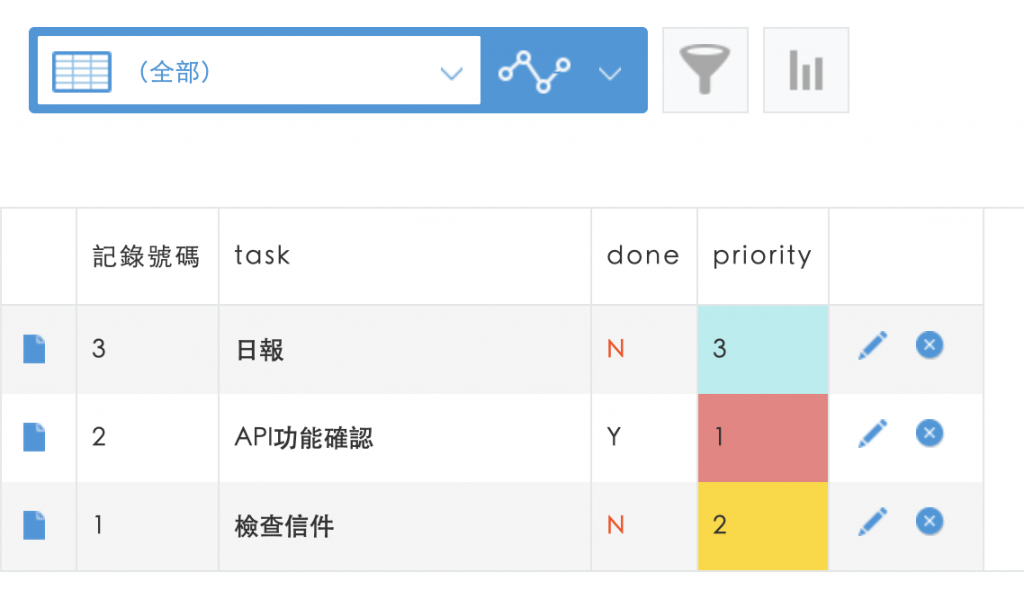
Task: Open record details for API功能確認 row
Action: [x=35, y=438]
